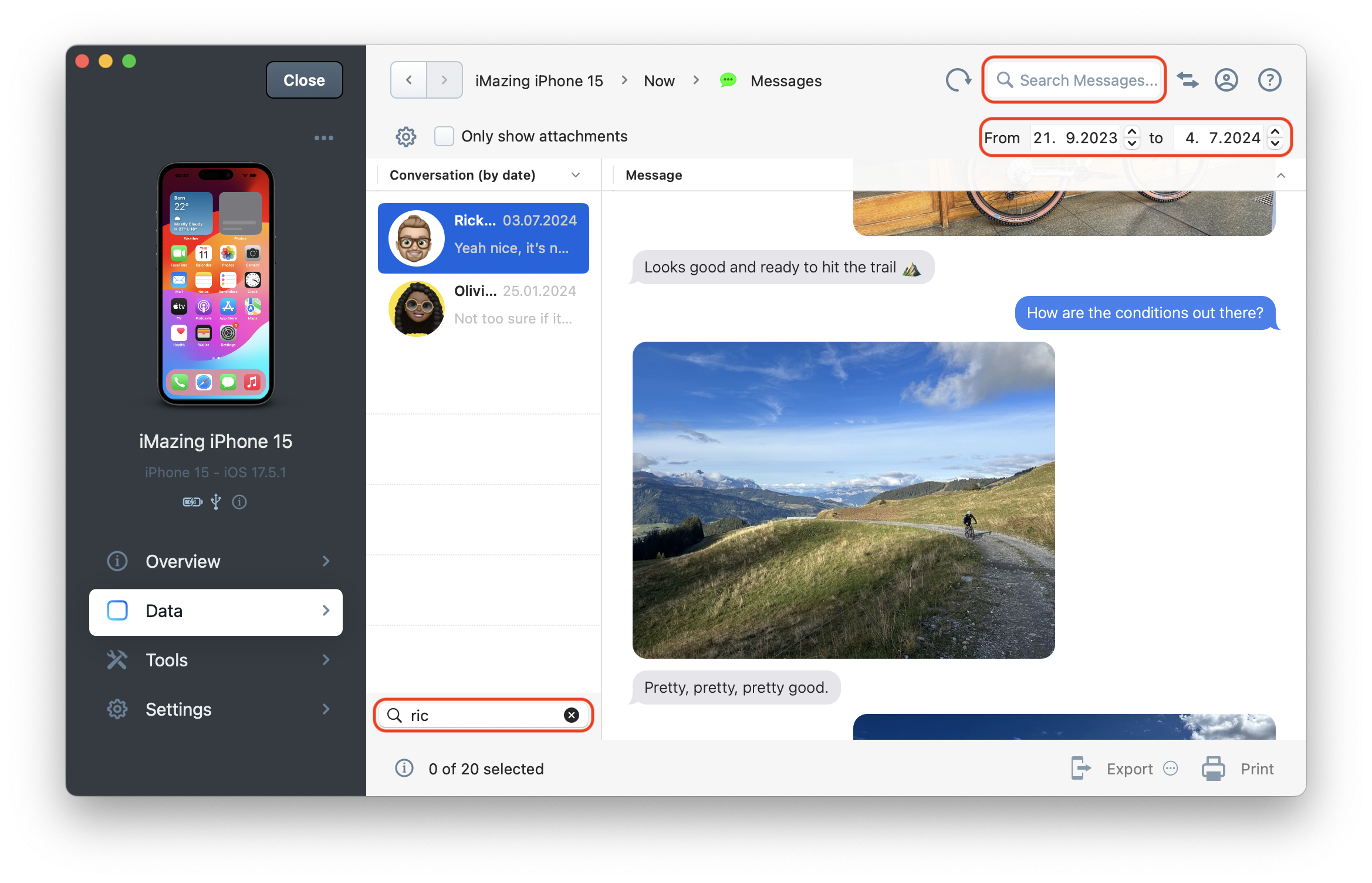The height and width of the screenshot is (883, 1372).
Task: Open Export options ellipsis circle
Action: coord(1170,769)
